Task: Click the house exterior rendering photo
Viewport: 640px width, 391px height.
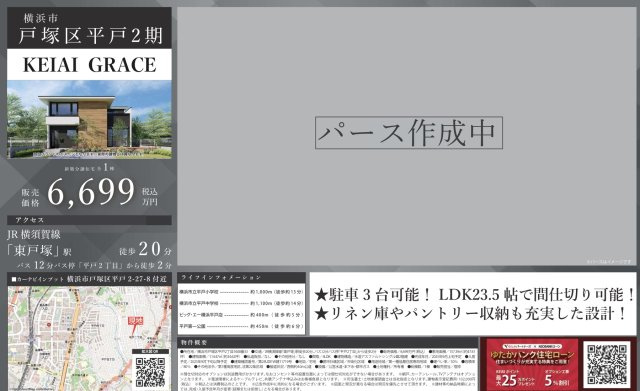Action: coord(89,119)
